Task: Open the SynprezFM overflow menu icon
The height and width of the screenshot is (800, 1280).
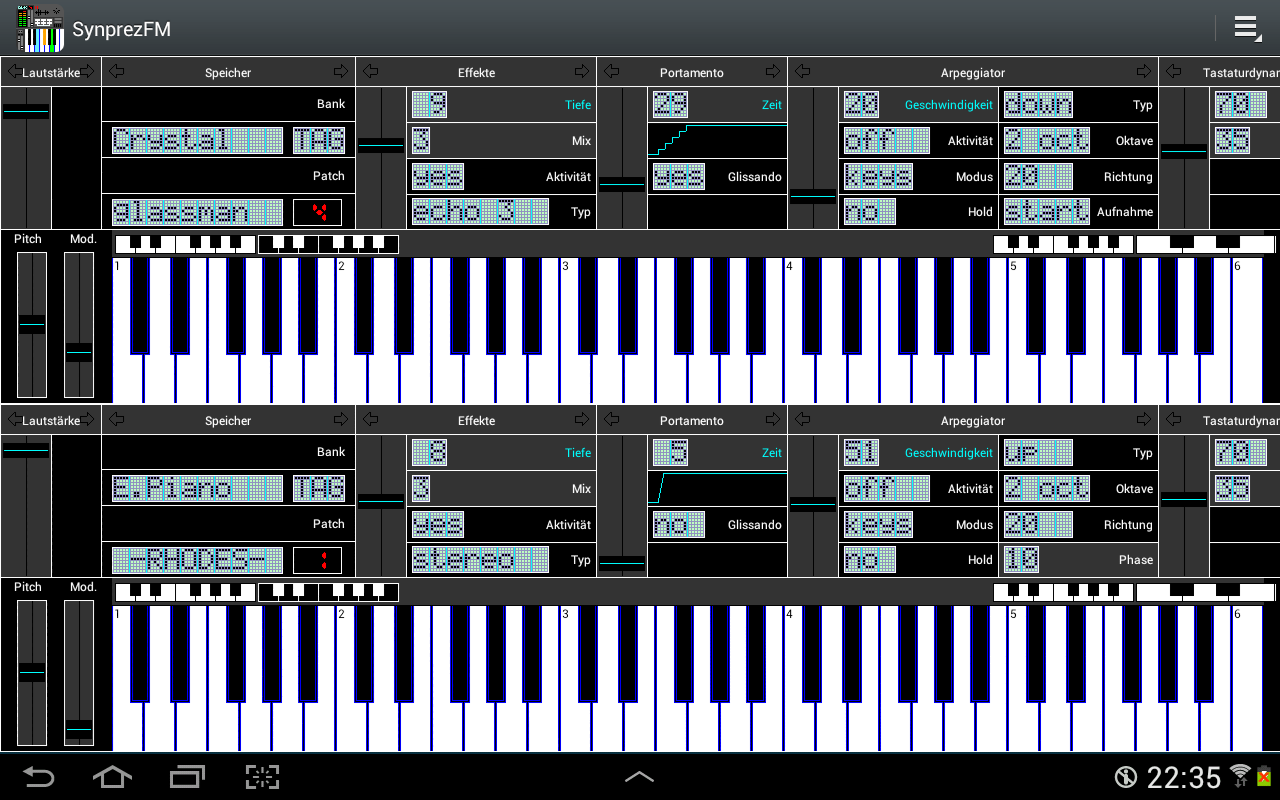Action: click(x=1247, y=28)
